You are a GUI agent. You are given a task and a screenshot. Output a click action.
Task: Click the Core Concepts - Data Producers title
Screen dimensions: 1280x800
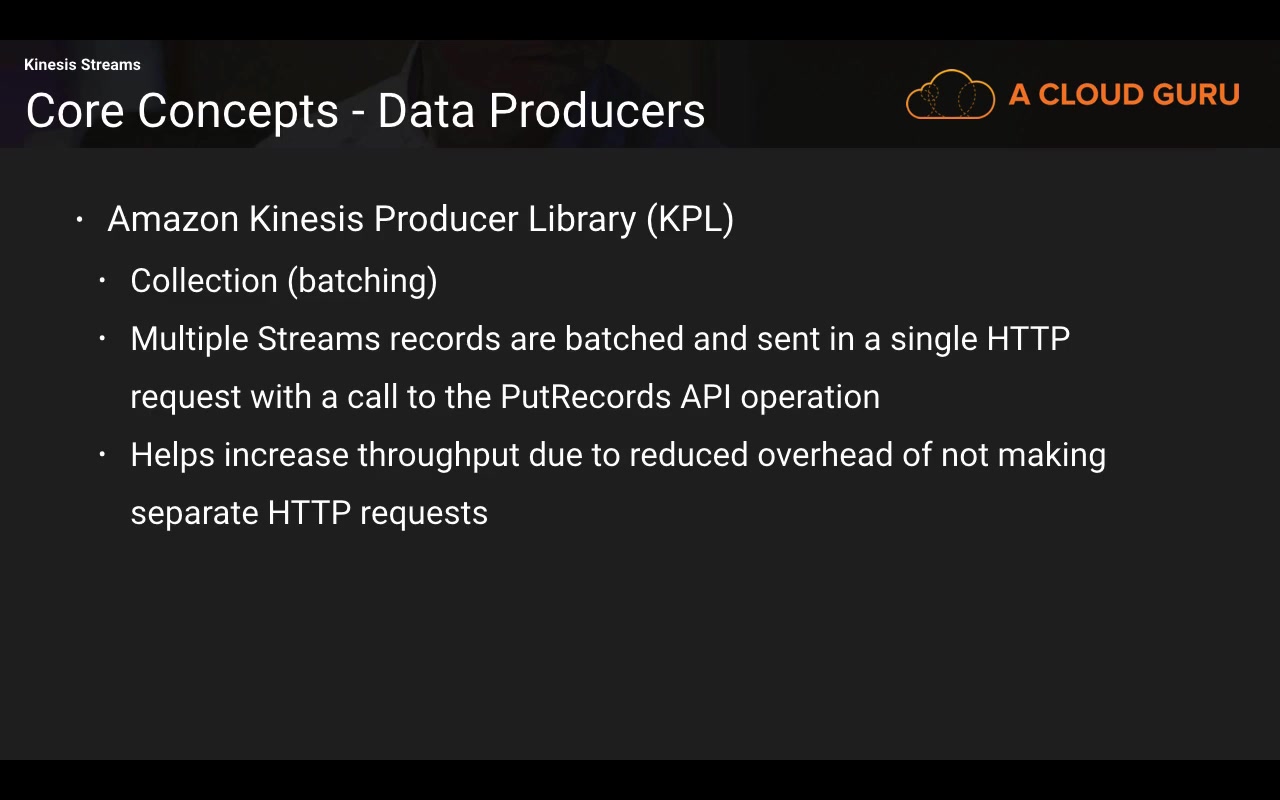coord(365,111)
